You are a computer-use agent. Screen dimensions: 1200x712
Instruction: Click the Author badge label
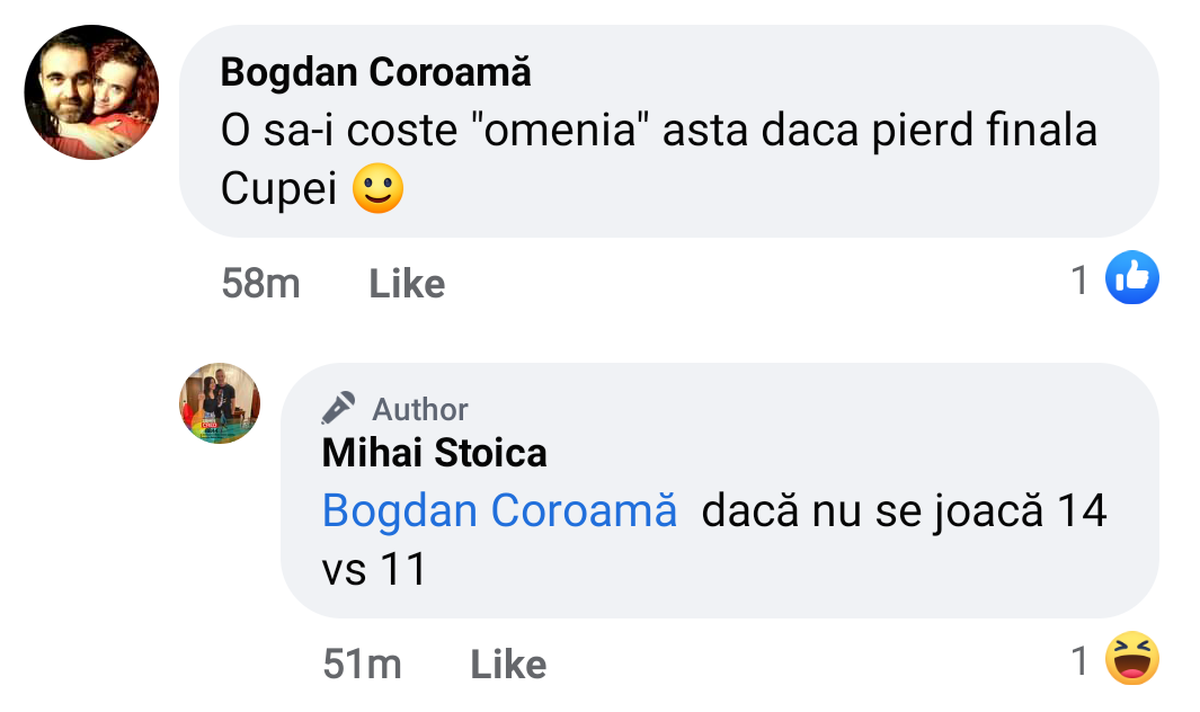(x=421, y=408)
